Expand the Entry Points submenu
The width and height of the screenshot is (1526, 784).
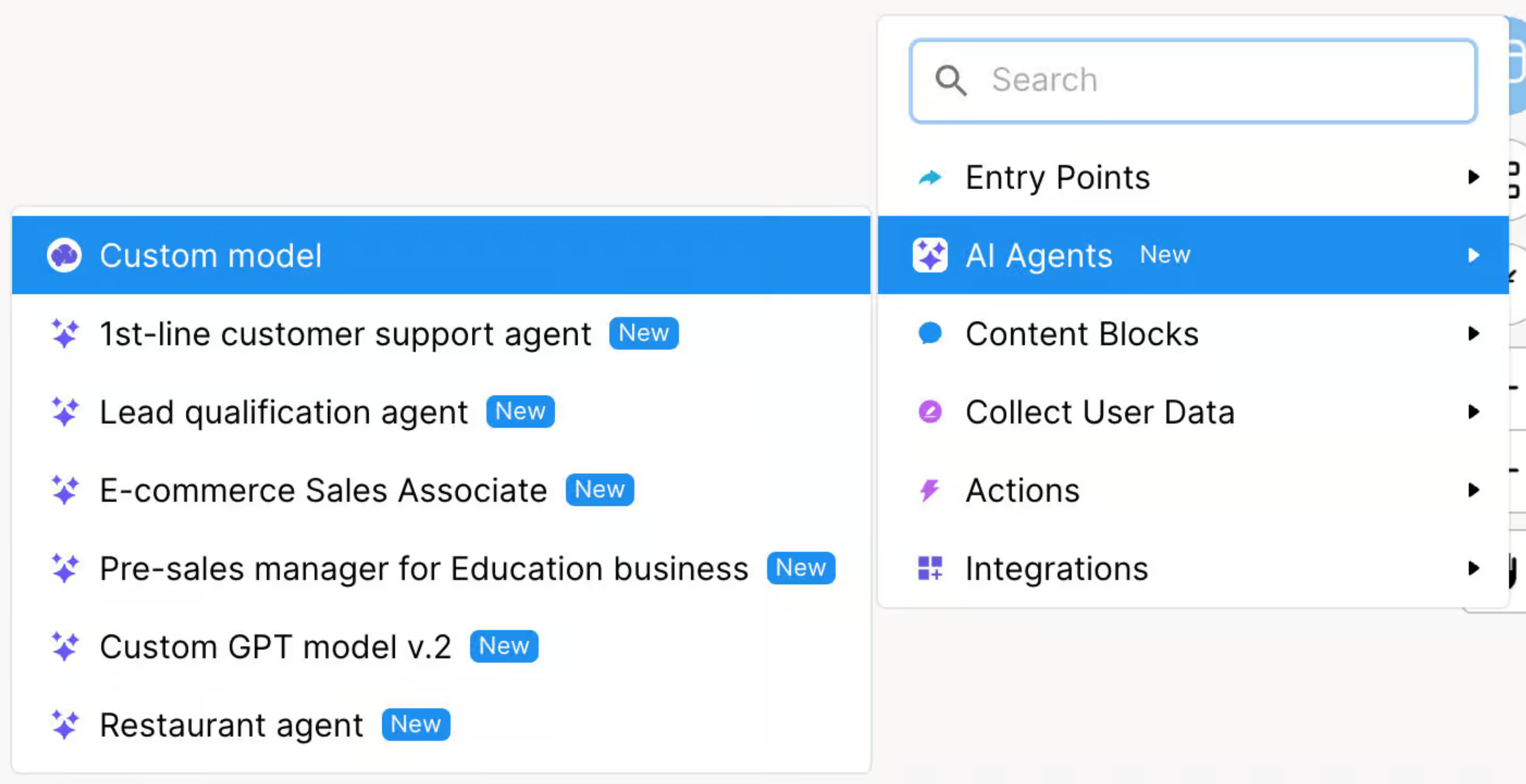pyautogui.click(x=1475, y=177)
